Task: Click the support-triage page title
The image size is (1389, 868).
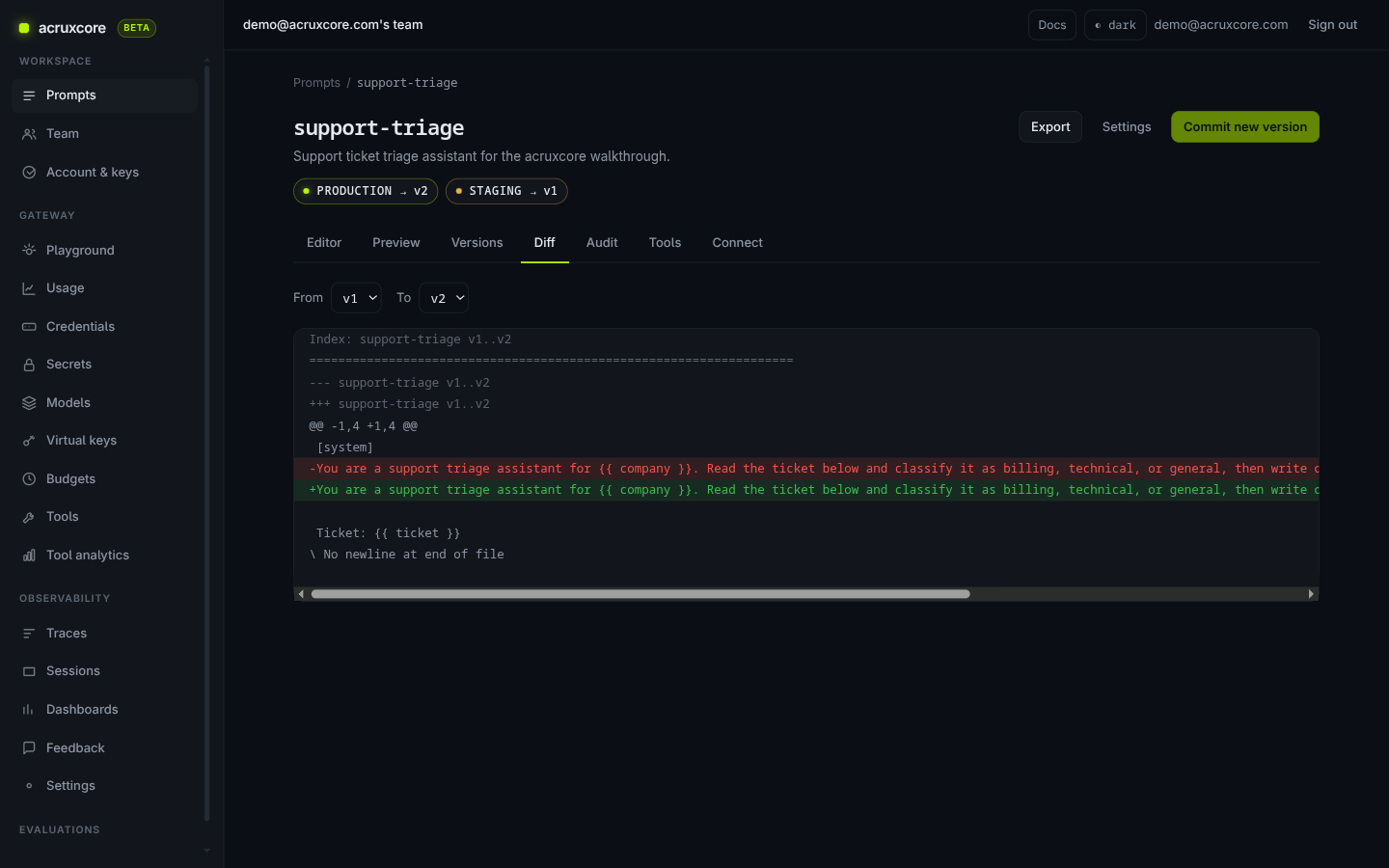Action: click(379, 128)
